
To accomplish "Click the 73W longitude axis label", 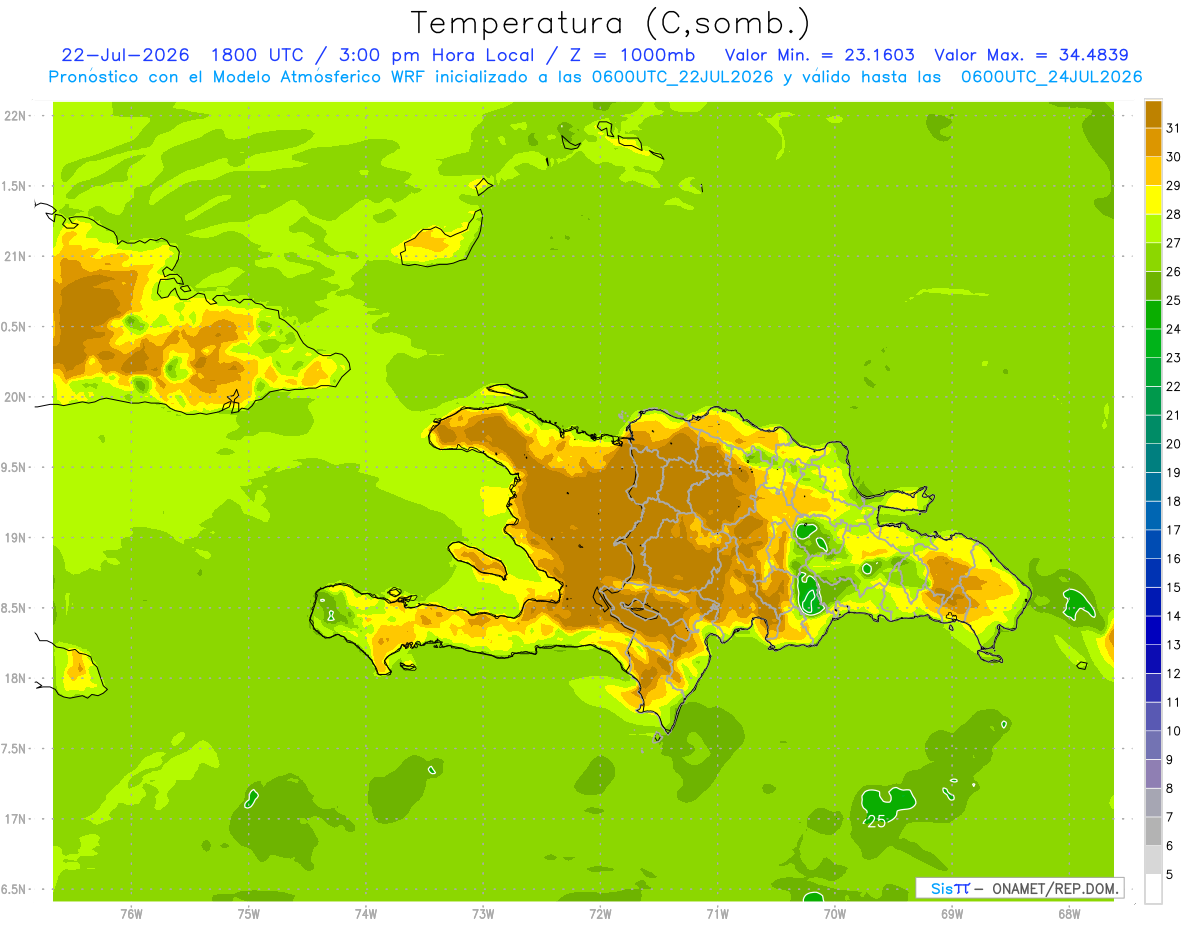I will pyautogui.click(x=483, y=914).
